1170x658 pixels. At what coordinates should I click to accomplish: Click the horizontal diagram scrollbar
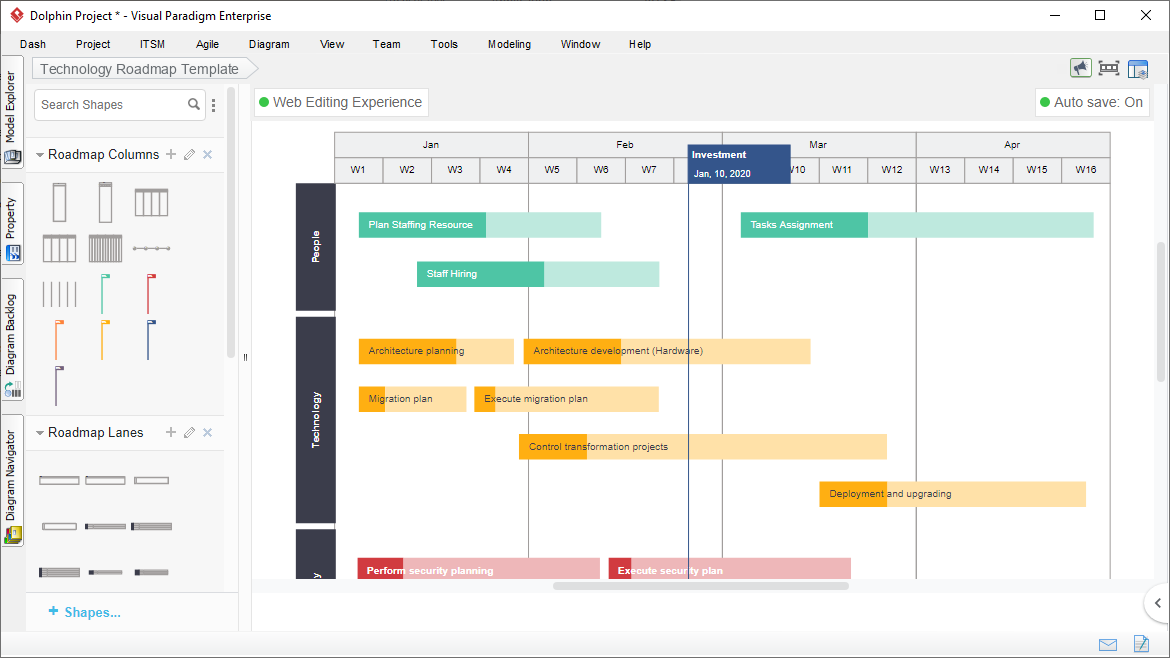pyautogui.click(x=701, y=586)
